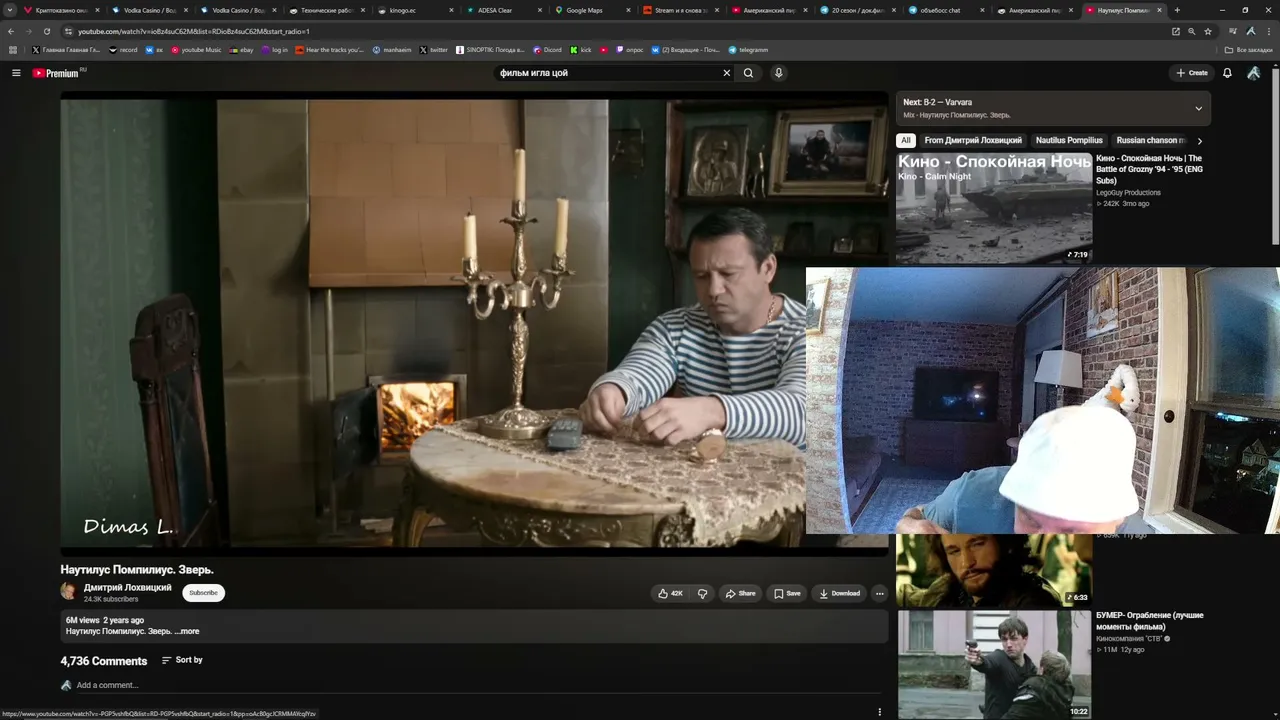Image resolution: width=1280 pixels, height=720 pixels.
Task: Share the video
Action: pos(740,593)
